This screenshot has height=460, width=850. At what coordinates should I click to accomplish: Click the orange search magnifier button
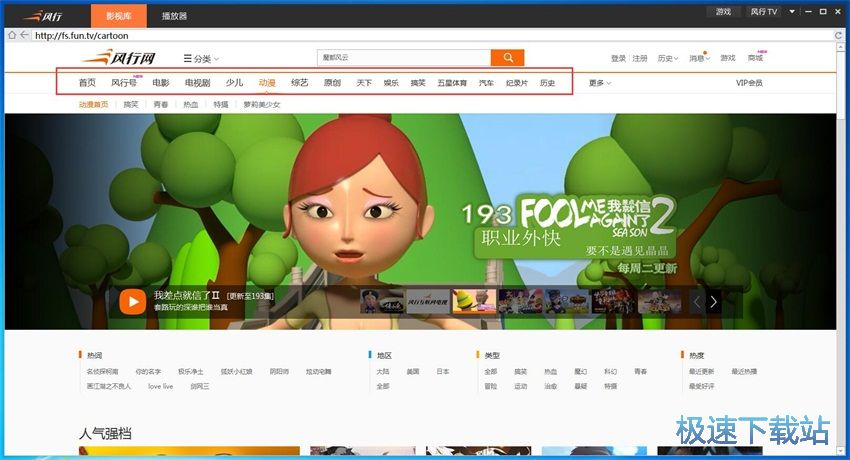[x=507, y=57]
